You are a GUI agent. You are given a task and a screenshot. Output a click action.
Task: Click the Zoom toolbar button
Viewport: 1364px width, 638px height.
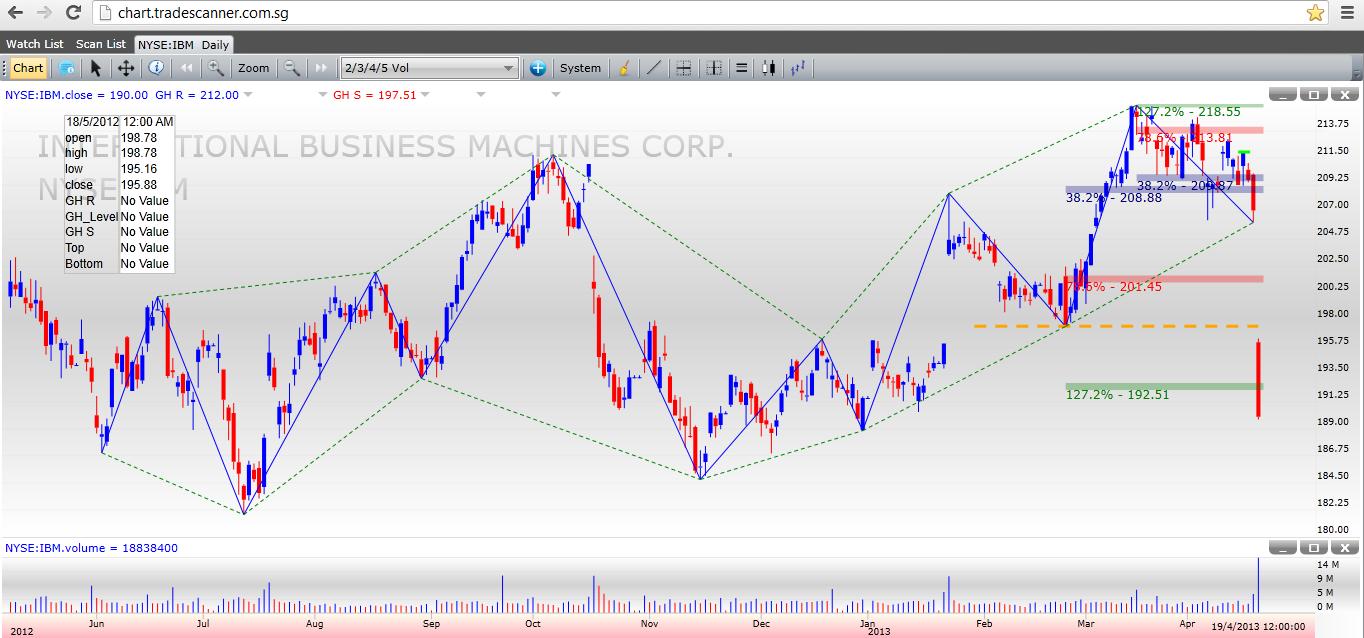(254, 68)
